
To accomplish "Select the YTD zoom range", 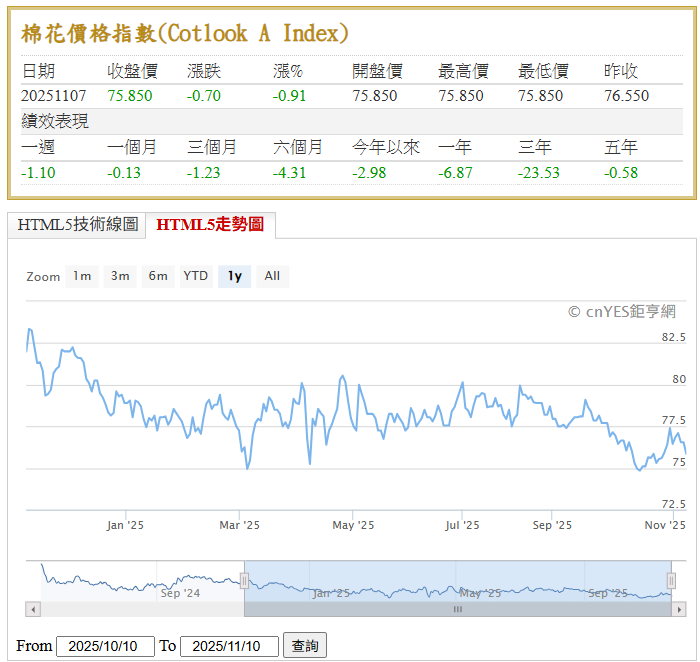I will click(196, 276).
